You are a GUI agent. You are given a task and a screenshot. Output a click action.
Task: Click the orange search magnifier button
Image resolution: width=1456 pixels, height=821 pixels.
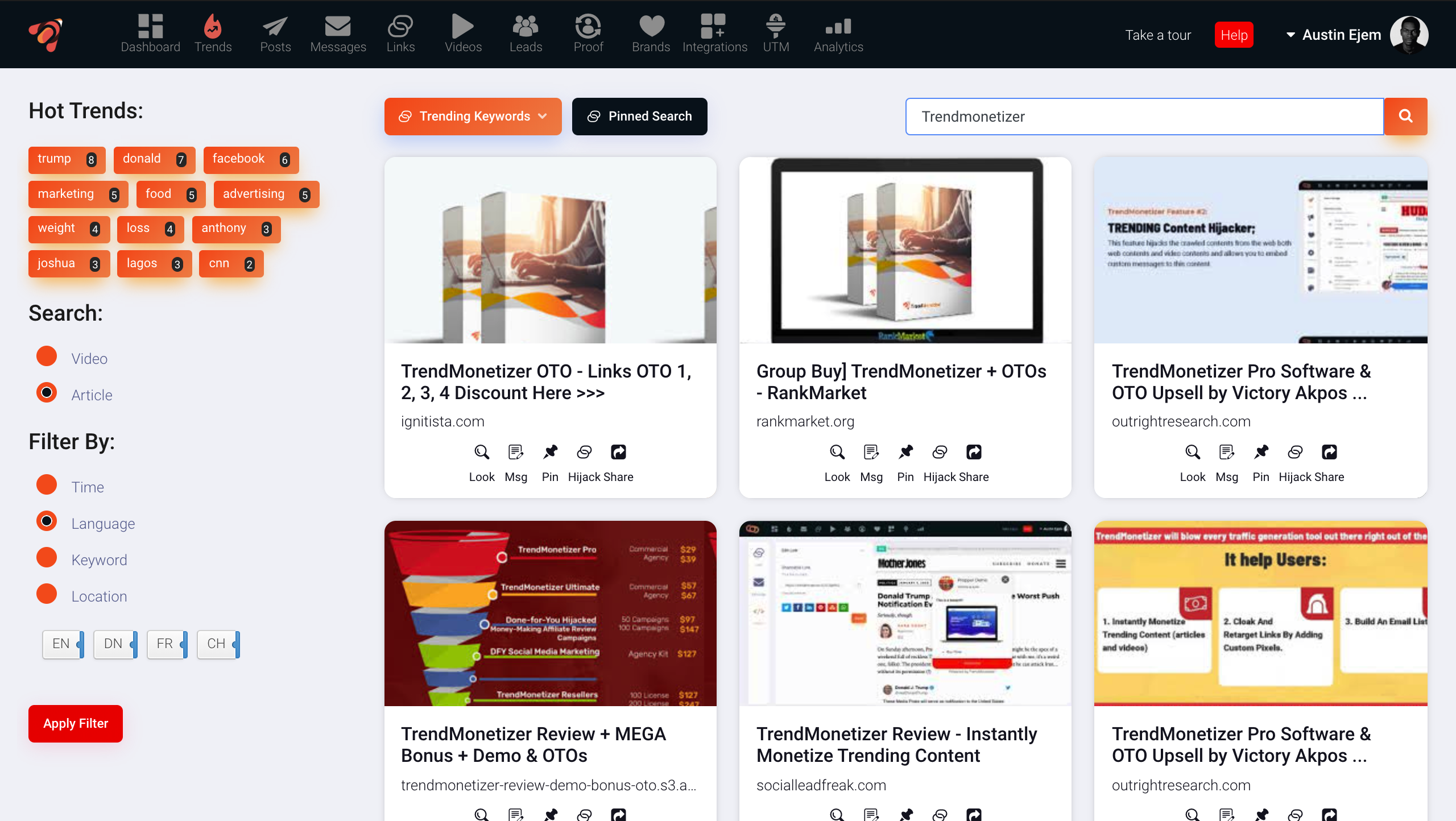click(1405, 117)
